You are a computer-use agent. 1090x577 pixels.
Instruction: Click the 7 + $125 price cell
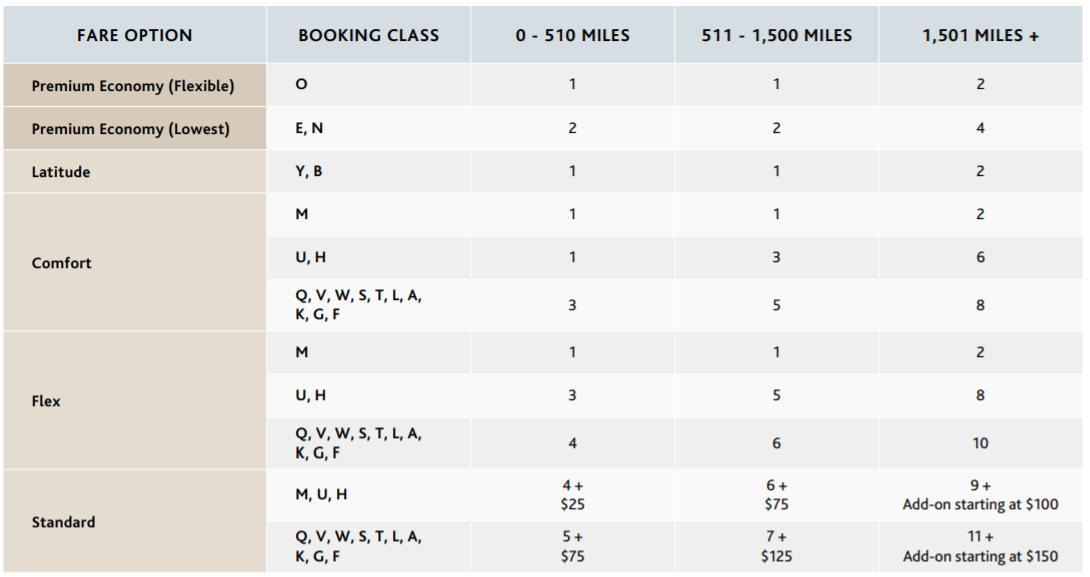(x=776, y=547)
